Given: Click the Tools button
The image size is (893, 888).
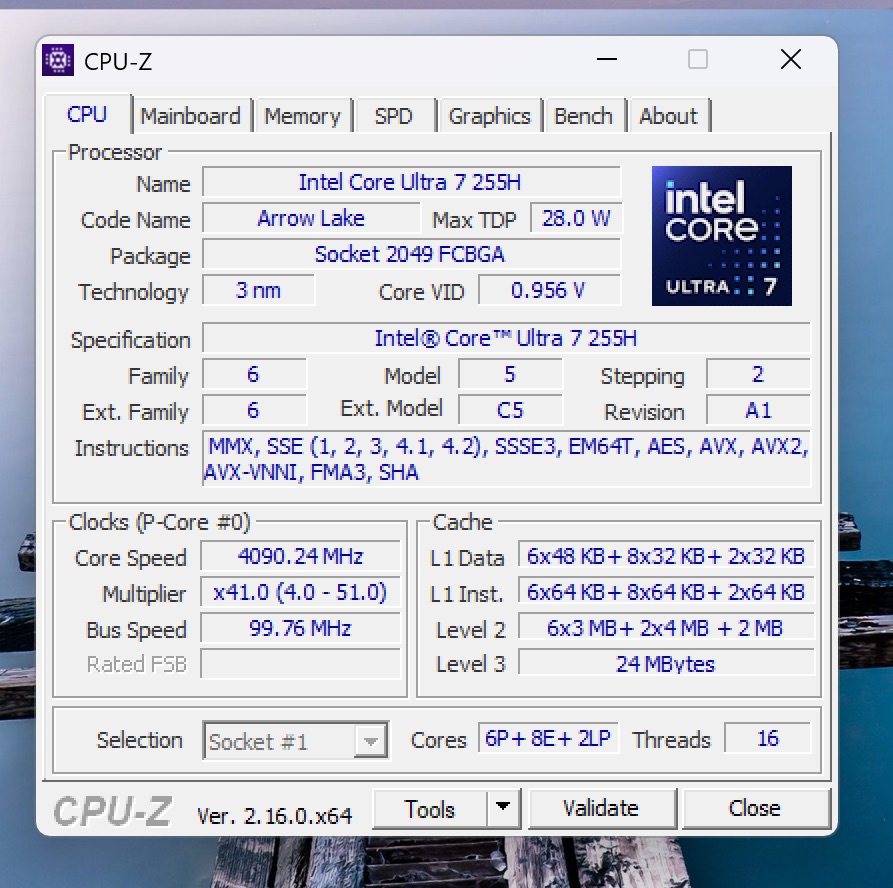Looking at the screenshot, I should click(429, 809).
